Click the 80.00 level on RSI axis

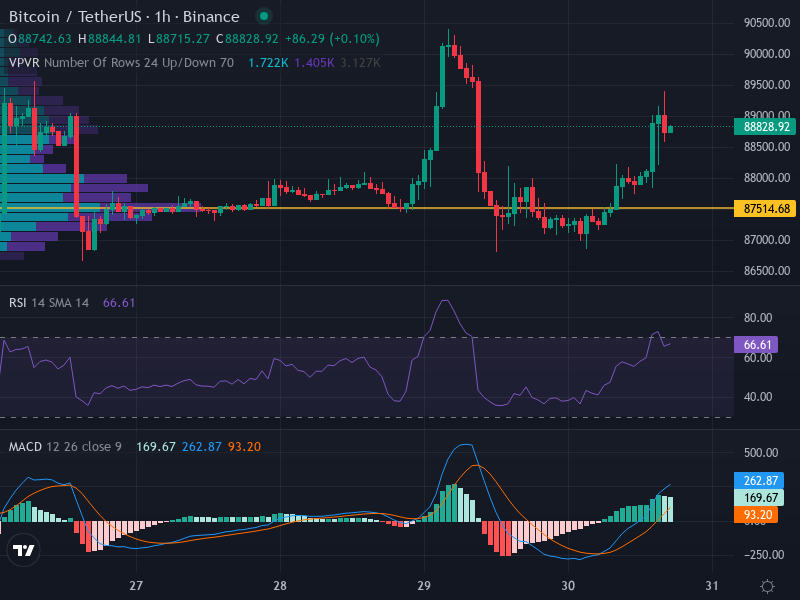tap(759, 318)
